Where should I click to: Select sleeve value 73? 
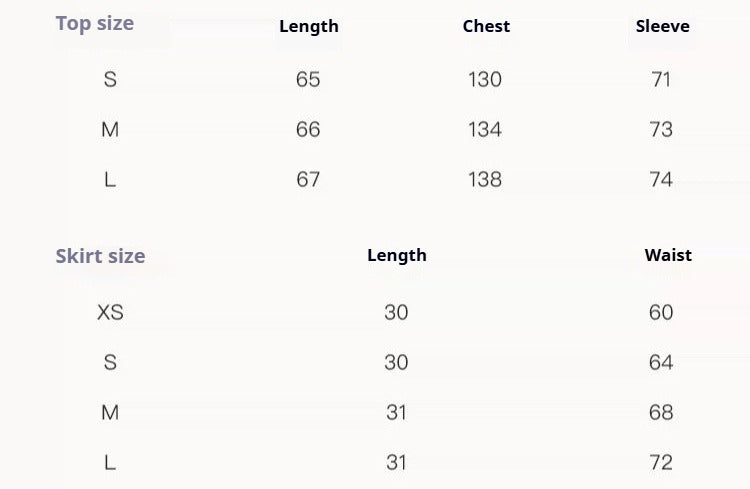(661, 130)
